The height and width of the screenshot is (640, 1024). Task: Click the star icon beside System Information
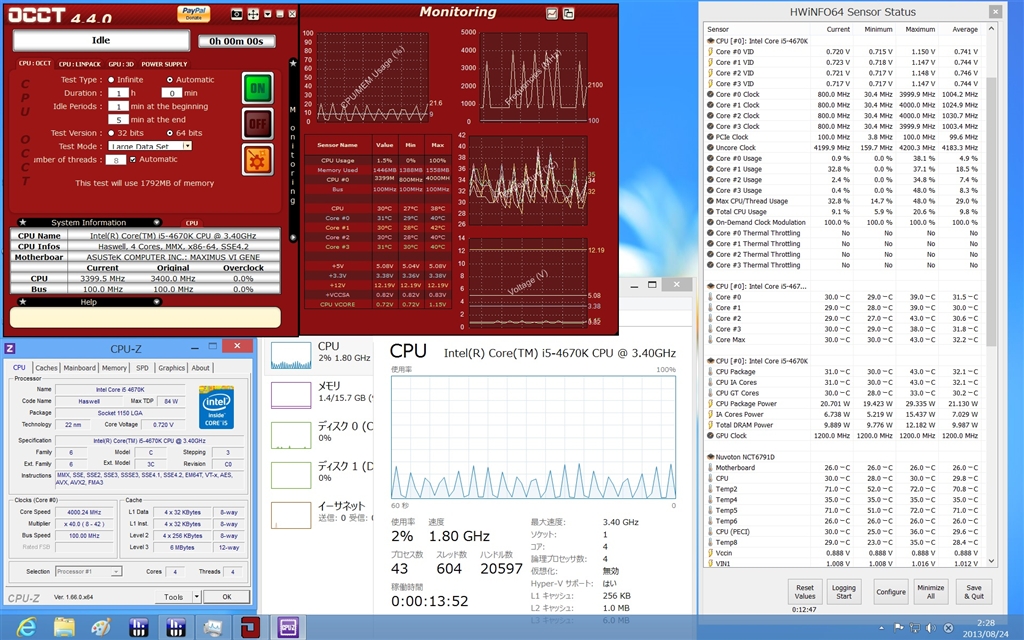tap(23, 222)
